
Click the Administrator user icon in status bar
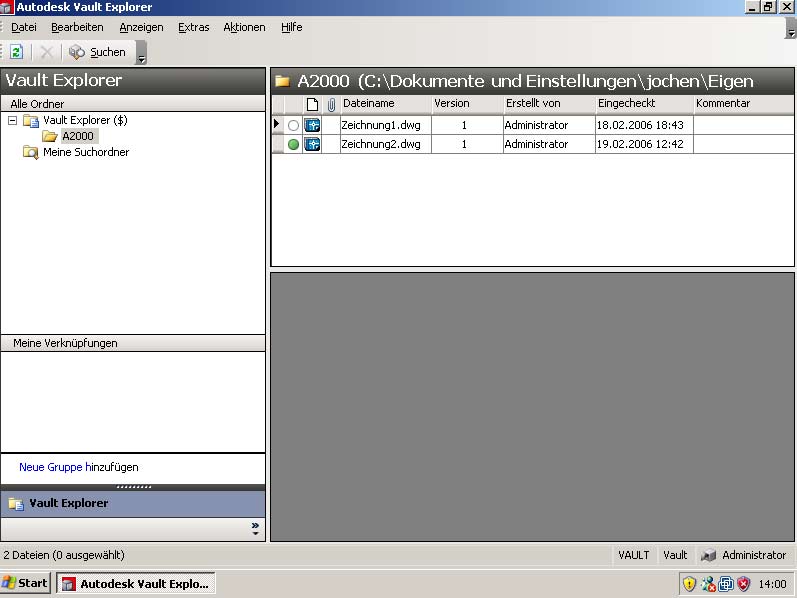(708, 556)
